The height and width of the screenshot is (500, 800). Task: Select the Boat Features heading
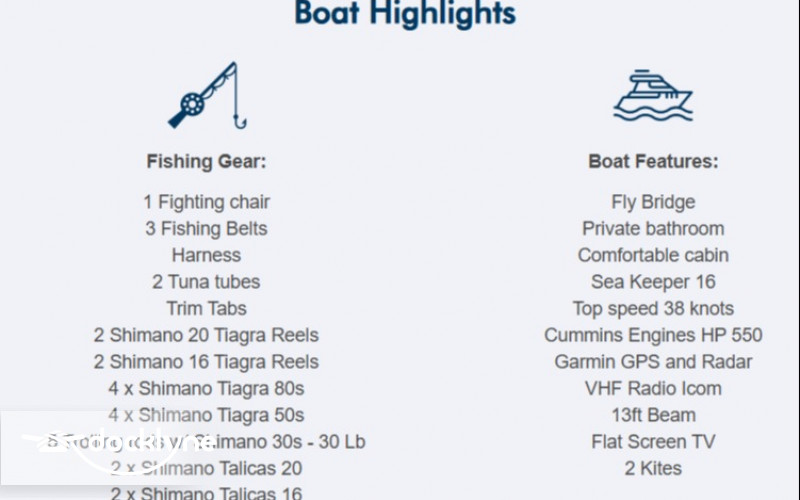coord(653,161)
